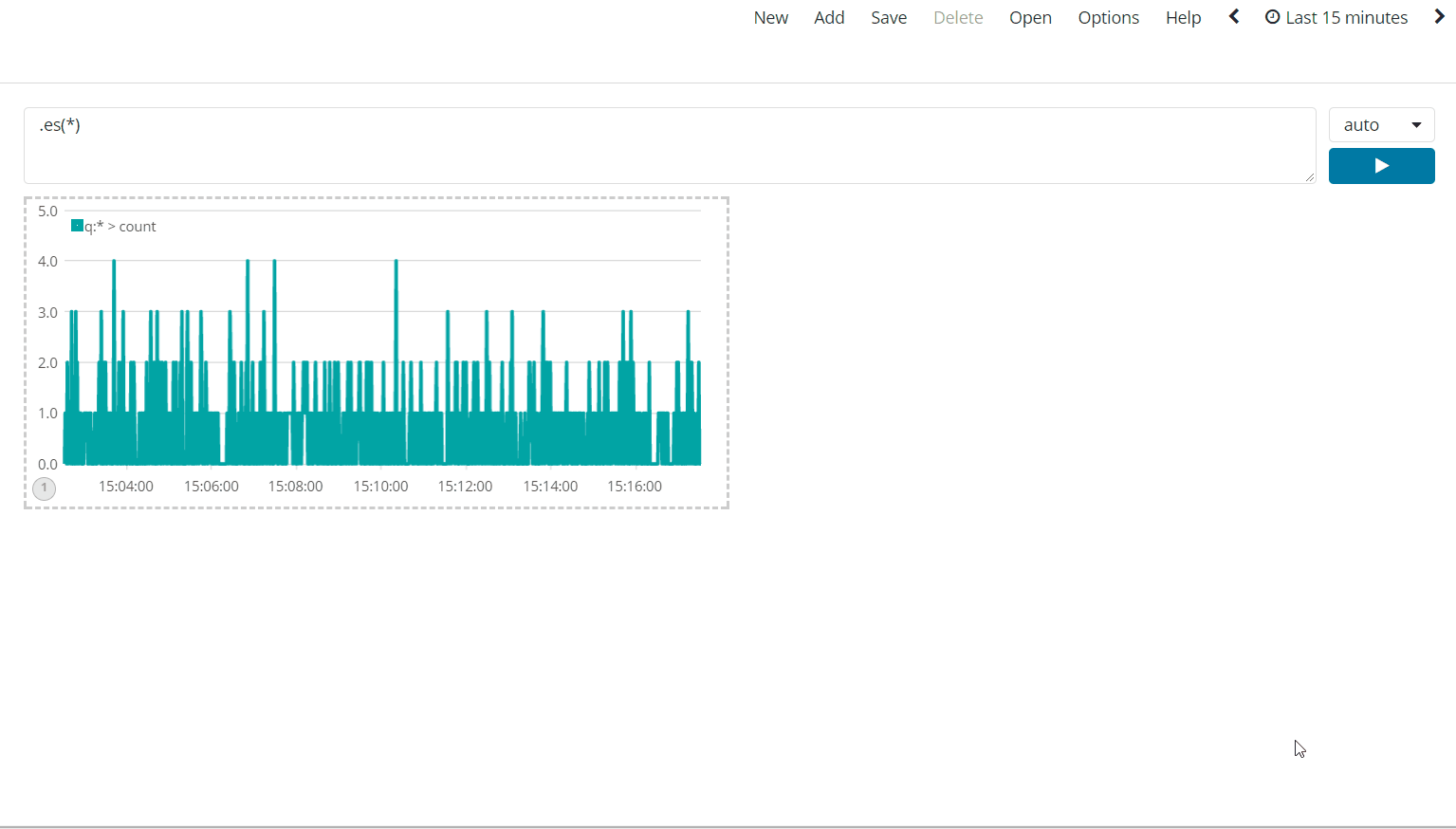The height and width of the screenshot is (829, 1456).
Task: Open the Options menu
Action: pyautogui.click(x=1108, y=18)
